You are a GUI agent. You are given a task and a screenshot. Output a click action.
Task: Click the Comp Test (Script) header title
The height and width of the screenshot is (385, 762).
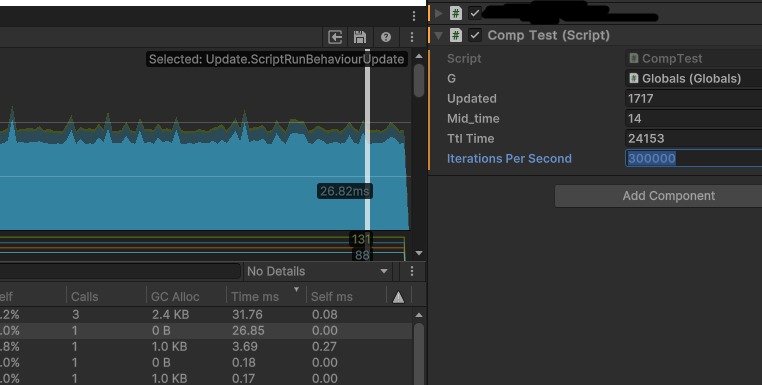click(x=548, y=35)
